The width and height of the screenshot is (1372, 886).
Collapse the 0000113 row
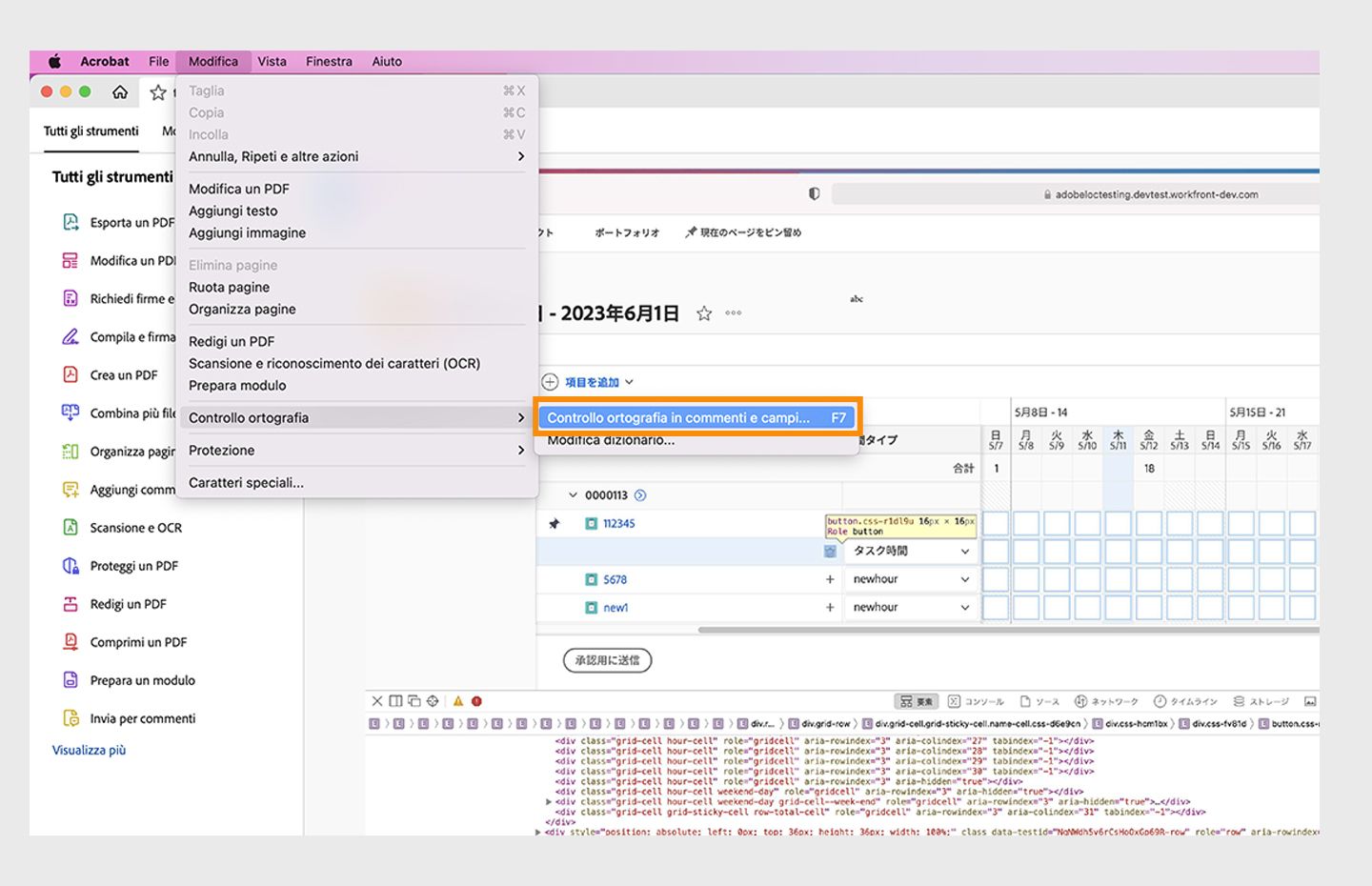[x=573, y=494]
